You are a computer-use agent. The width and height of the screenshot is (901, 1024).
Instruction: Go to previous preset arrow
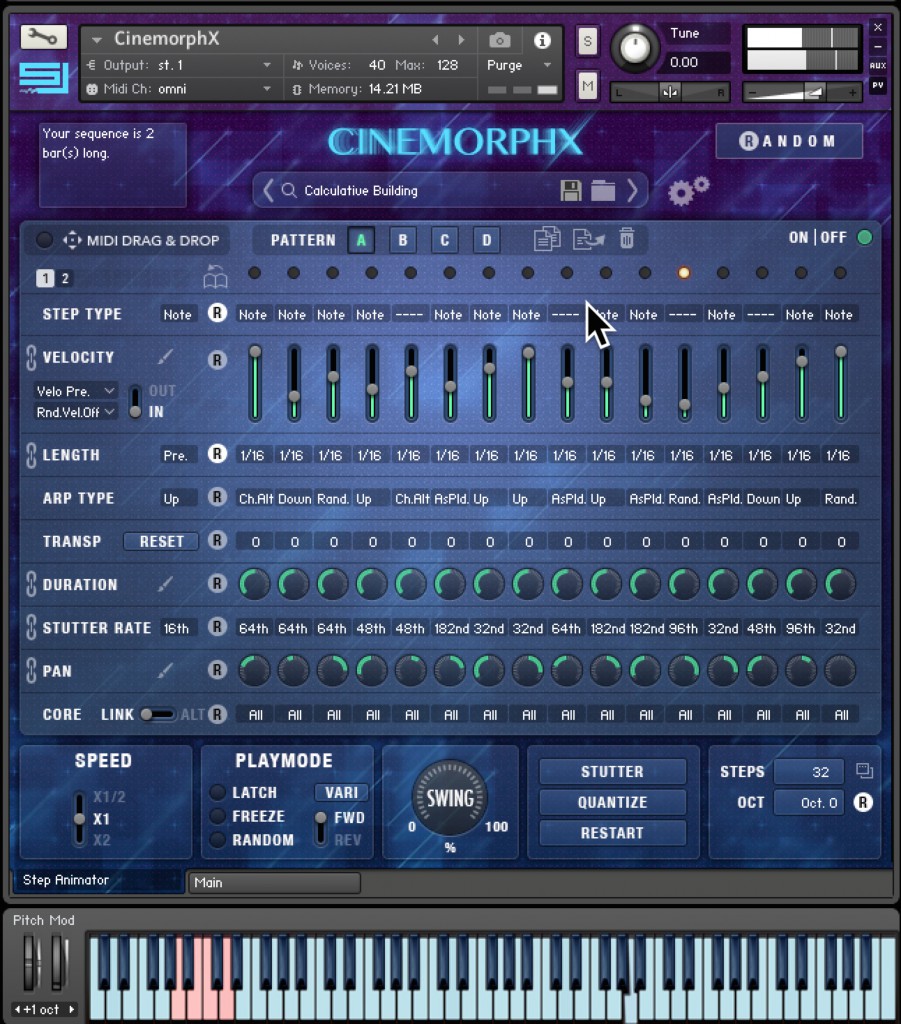268,191
